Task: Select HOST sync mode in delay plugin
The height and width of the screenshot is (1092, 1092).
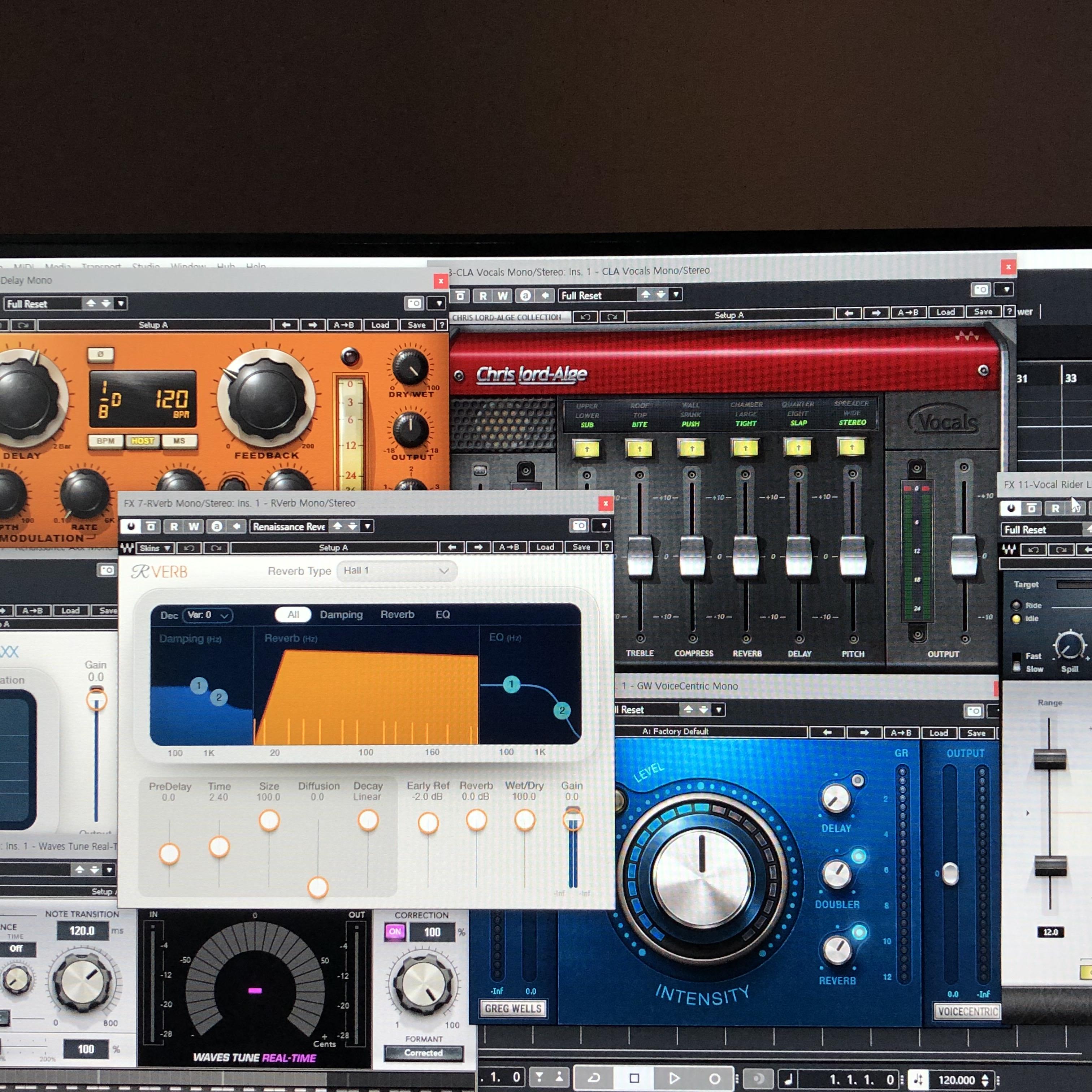Action: [142, 441]
